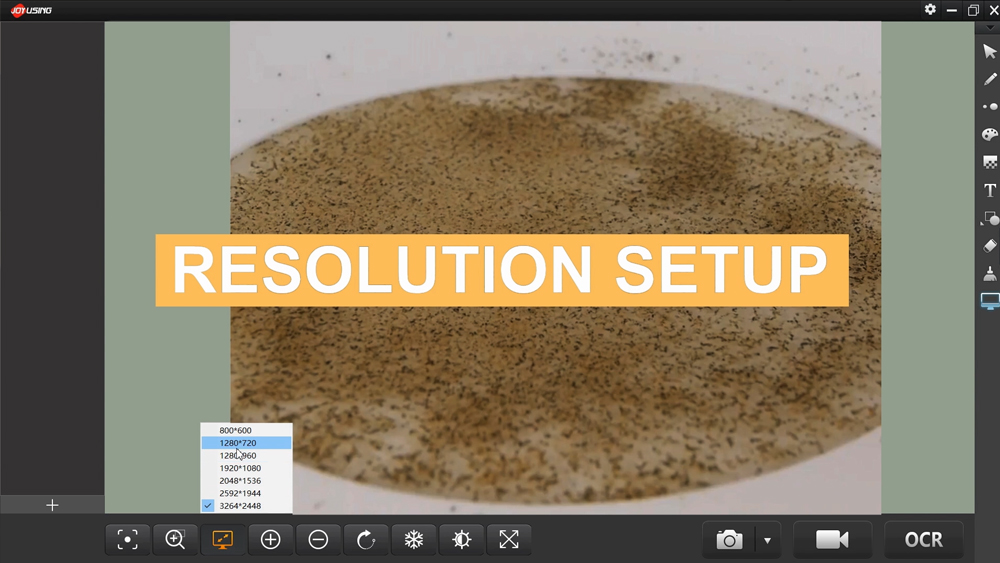The image size is (1000, 563).
Task: Click the magnifier zoom tool icon
Action: [175, 540]
